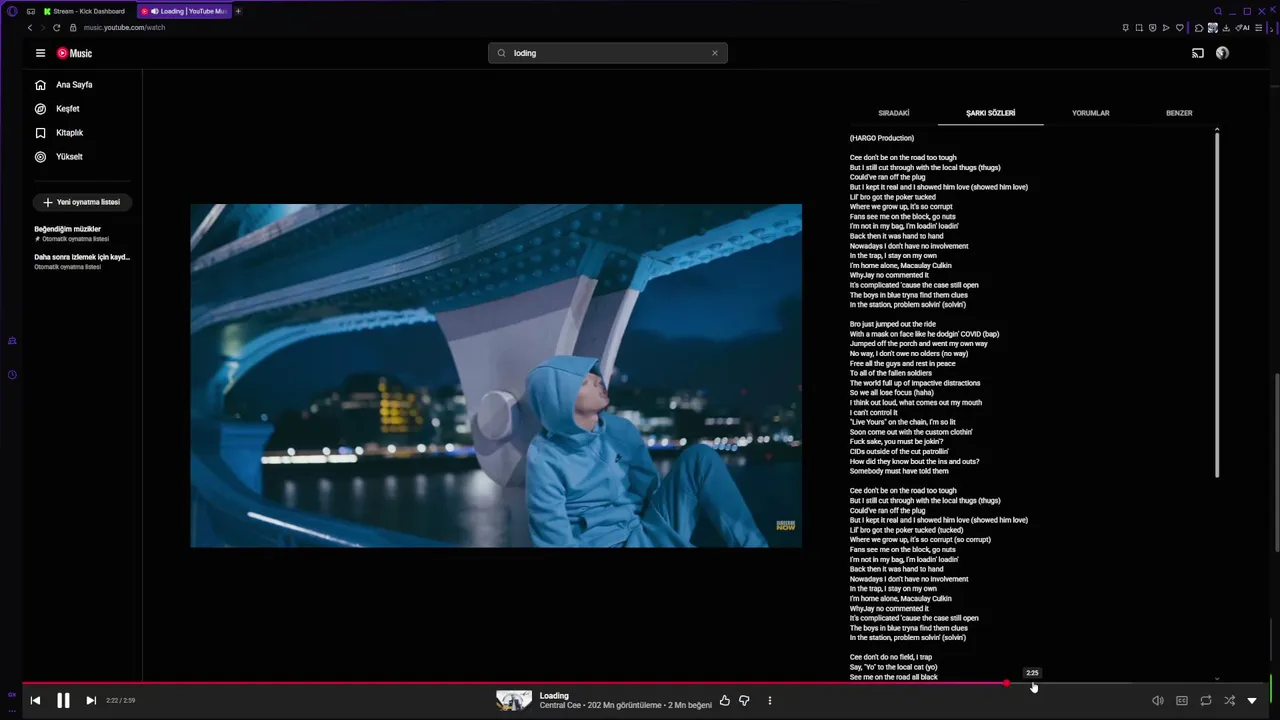Click the send flow arrow icon
This screenshot has width=1280, height=720.
click(x=1166, y=27)
